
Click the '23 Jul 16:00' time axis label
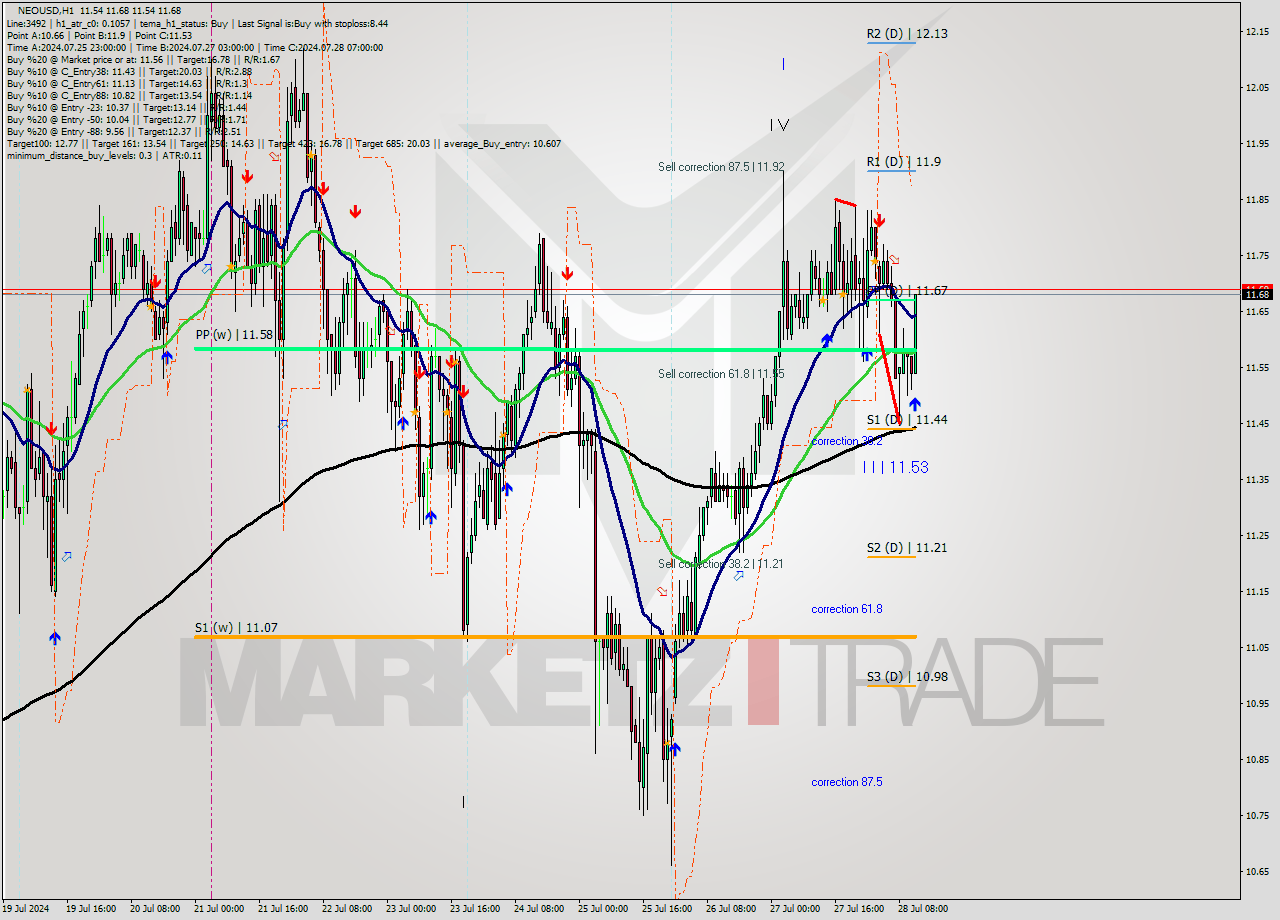tap(476, 909)
